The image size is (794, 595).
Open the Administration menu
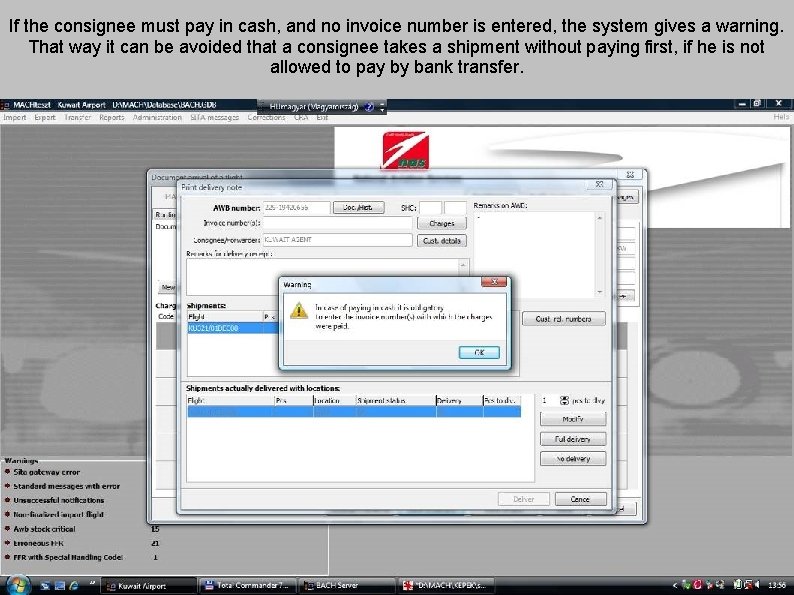(157, 117)
